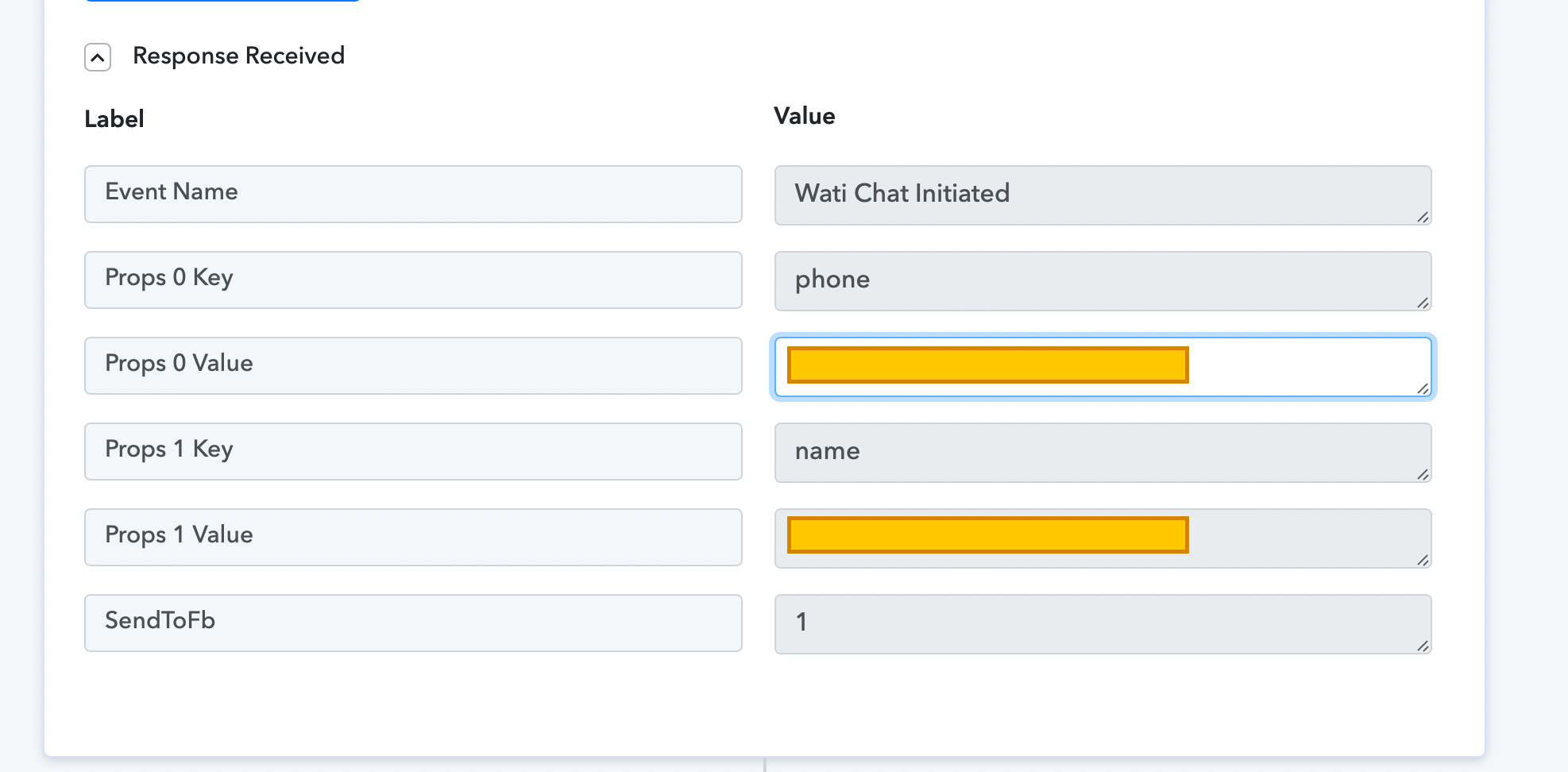Click the Event Name label field
Image resolution: width=1568 pixels, height=772 pixels.
(413, 194)
